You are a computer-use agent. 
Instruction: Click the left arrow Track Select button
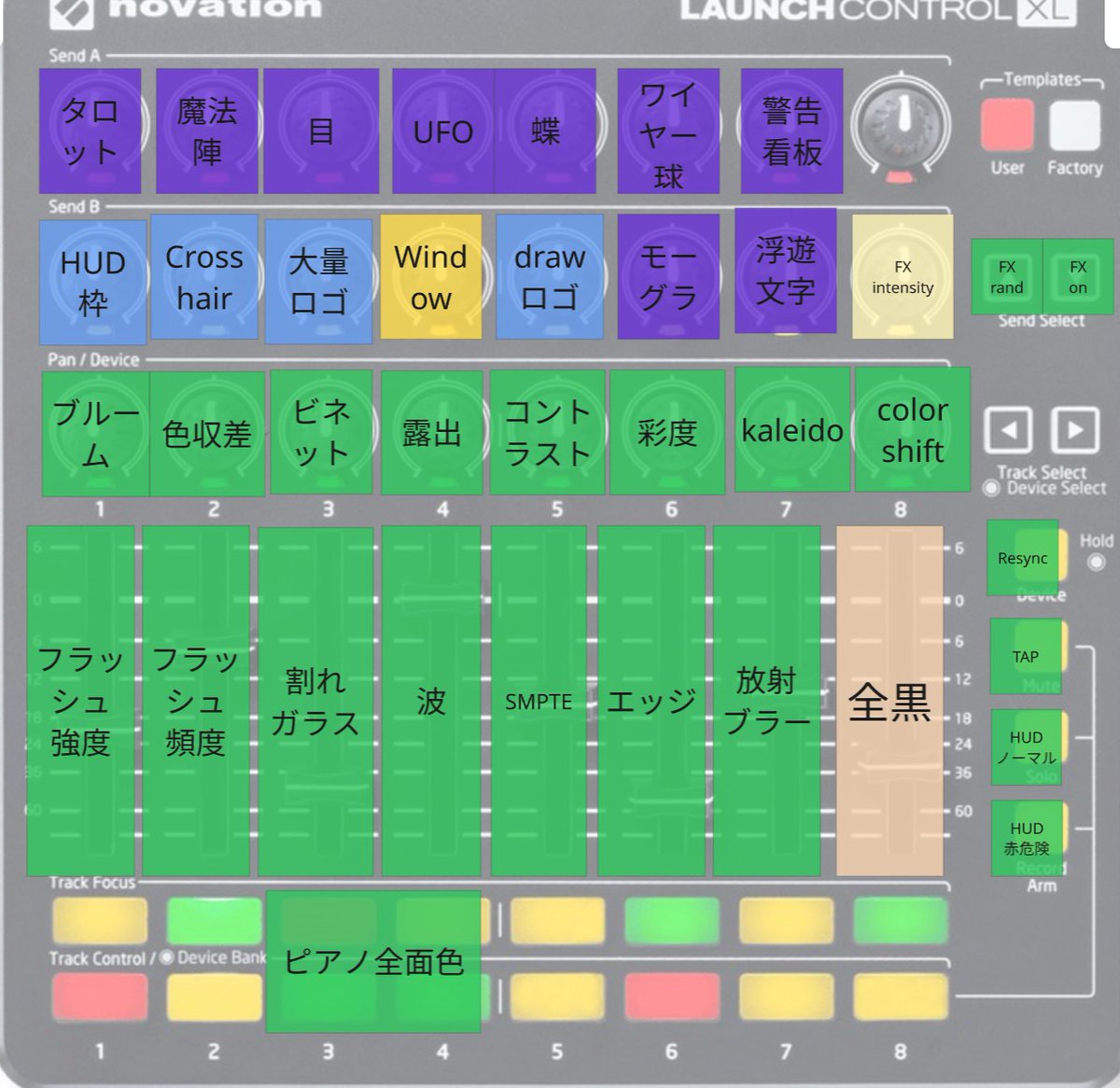pos(1009,430)
